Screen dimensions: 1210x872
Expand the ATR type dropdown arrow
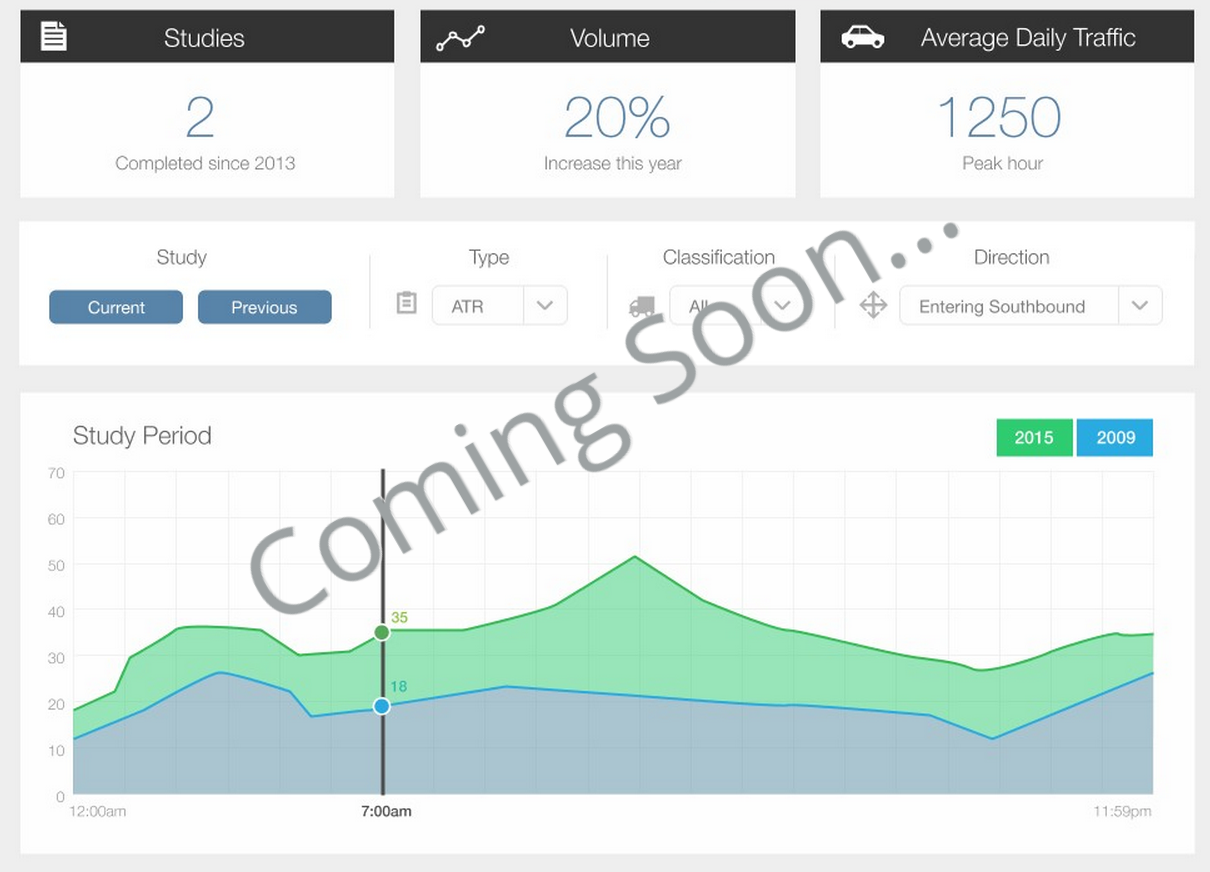pos(545,306)
